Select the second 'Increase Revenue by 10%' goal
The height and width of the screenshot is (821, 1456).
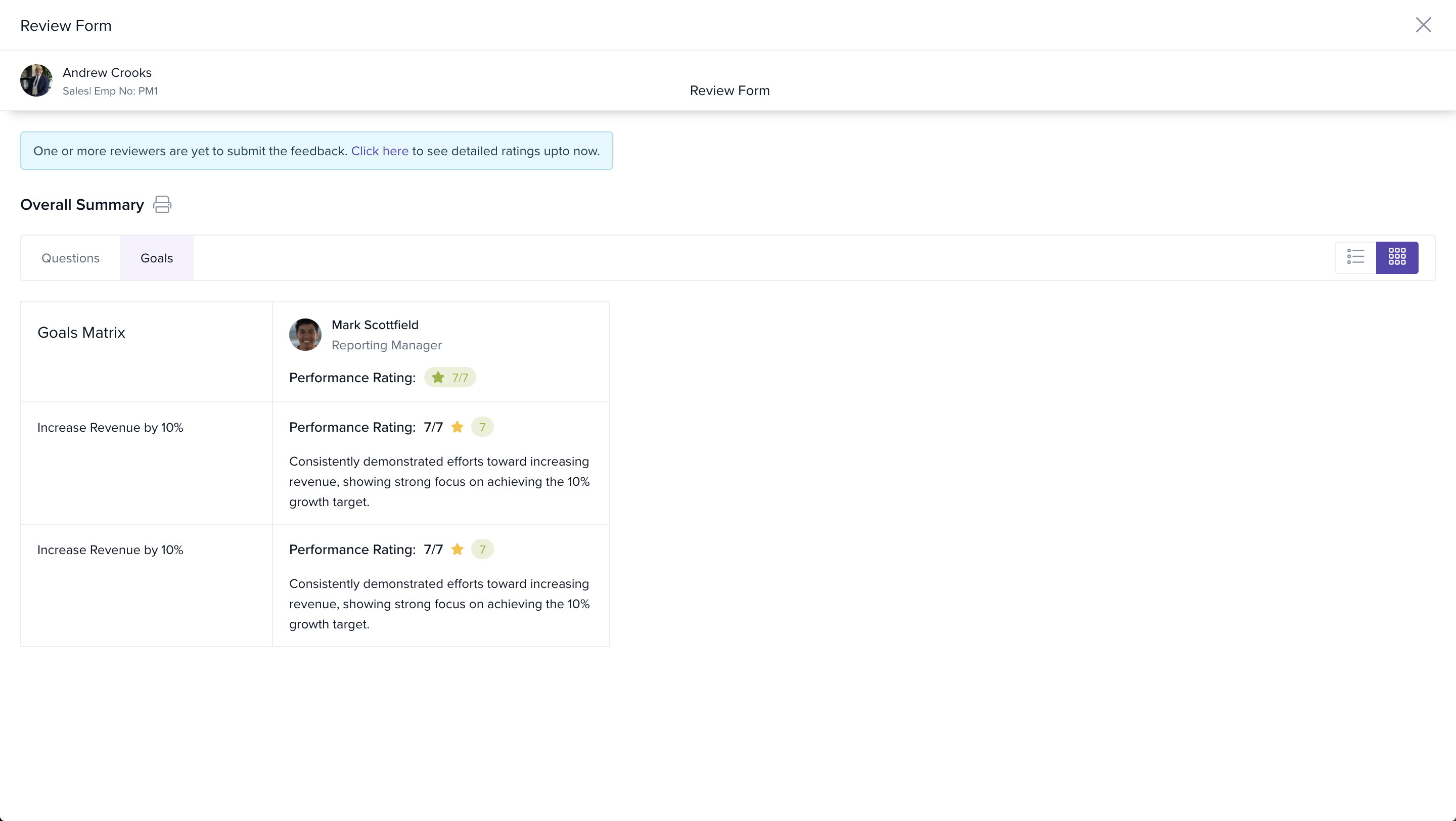[110, 550]
